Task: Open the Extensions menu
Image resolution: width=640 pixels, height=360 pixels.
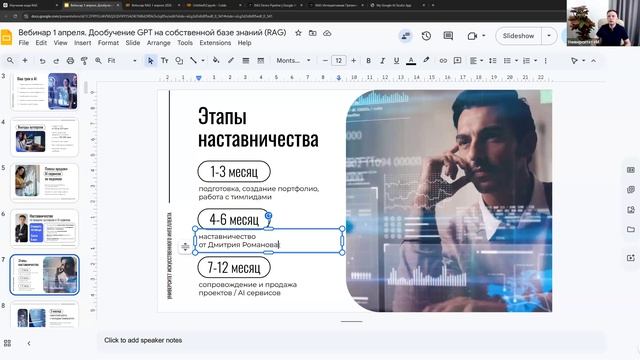Action: 215,43
